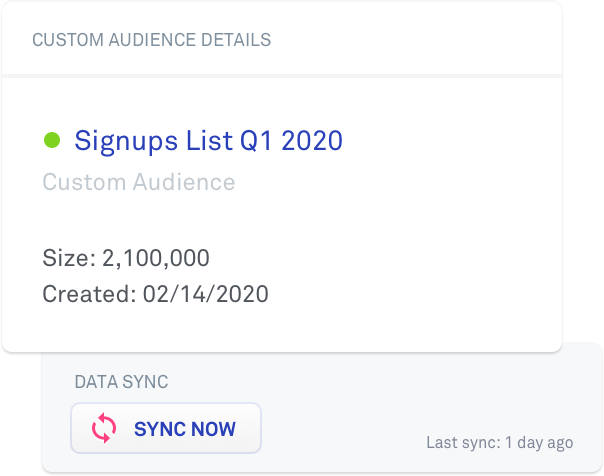Click Q1 2020 in the audience title
This screenshot has width=604, height=476.
tap(291, 141)
